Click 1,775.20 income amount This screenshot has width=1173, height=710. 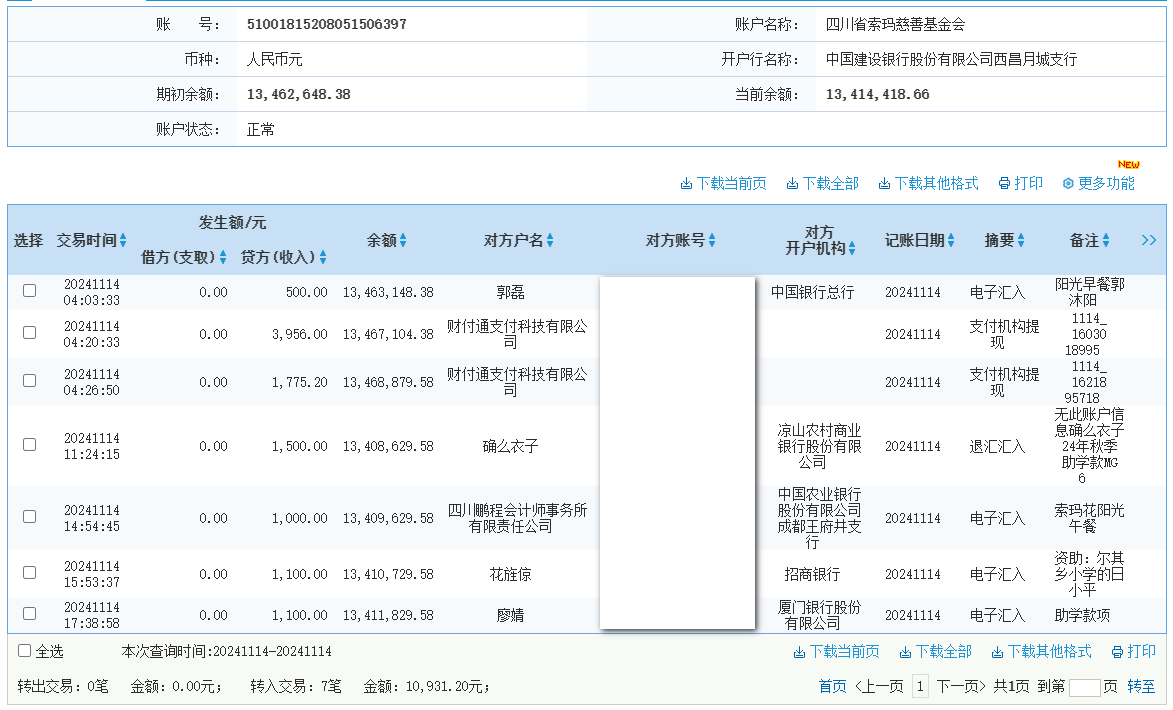[300, 382]
